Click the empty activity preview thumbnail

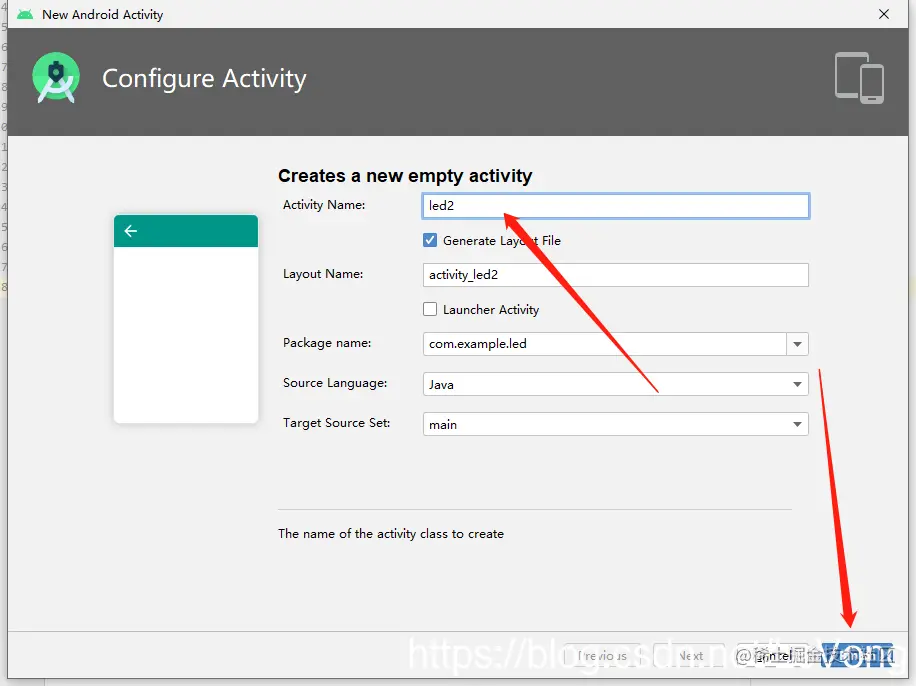tap(186, 318)
